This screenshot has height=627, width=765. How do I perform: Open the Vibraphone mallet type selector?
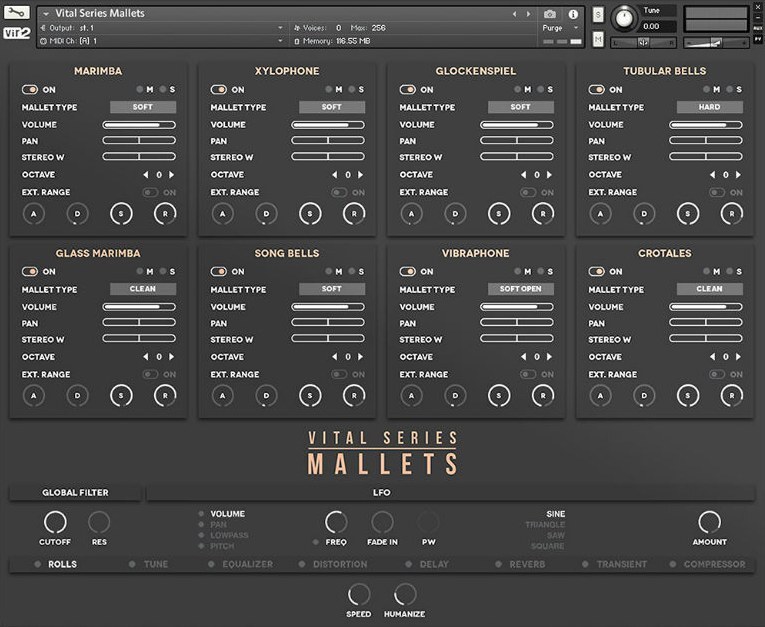click(520, 289)
